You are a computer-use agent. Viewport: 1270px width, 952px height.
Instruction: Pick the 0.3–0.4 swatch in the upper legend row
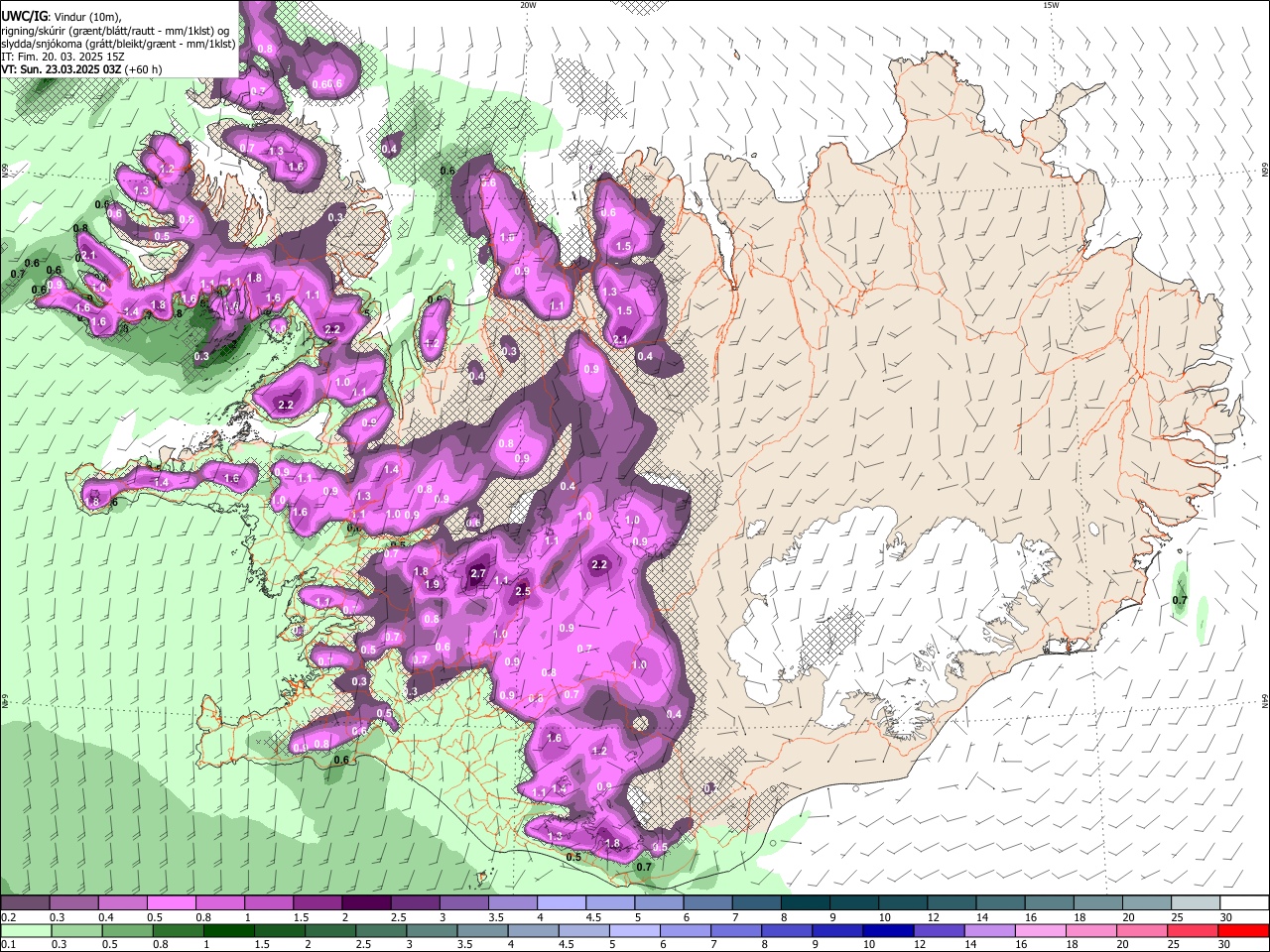73,903
